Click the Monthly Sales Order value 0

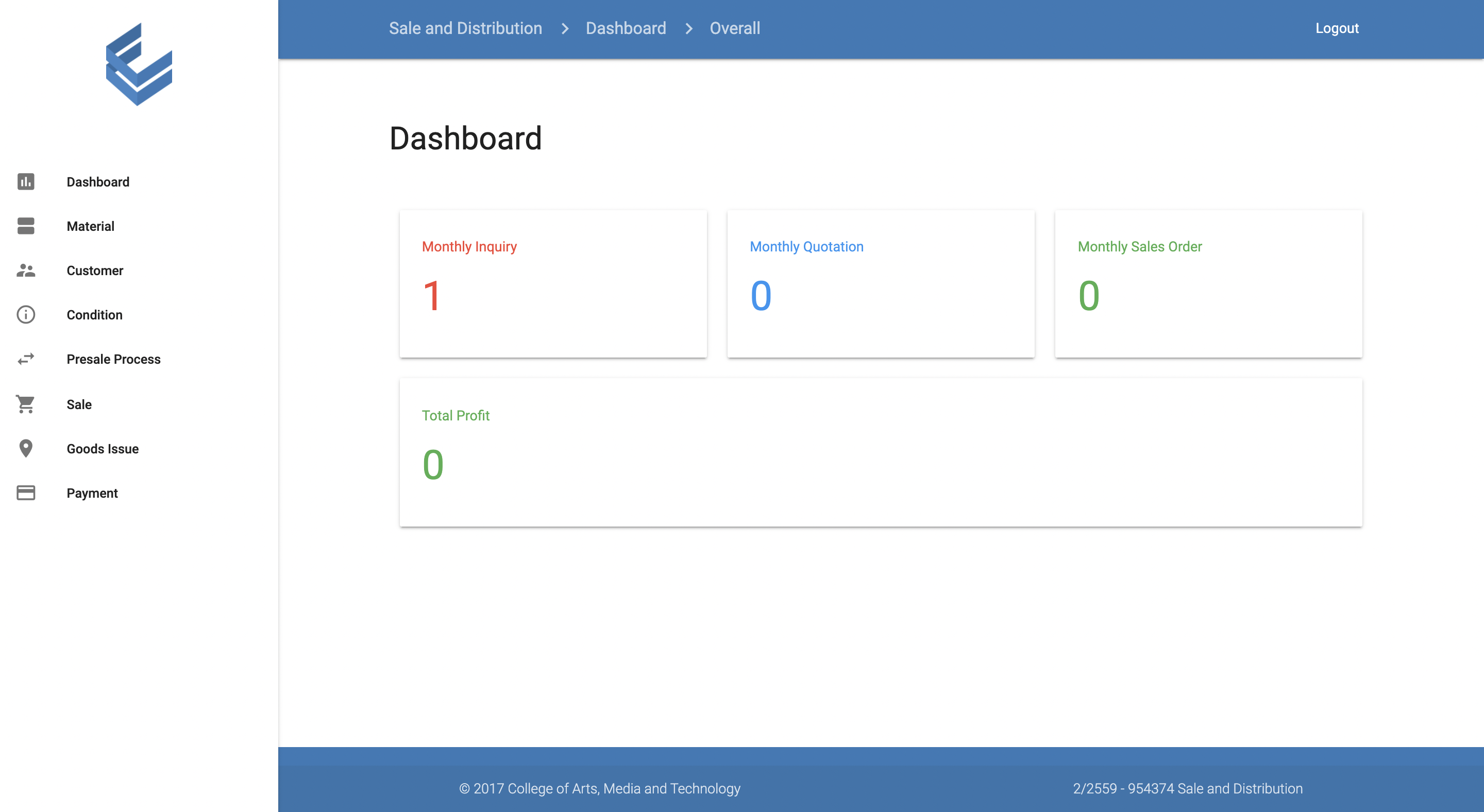(x=1089, y=296)
